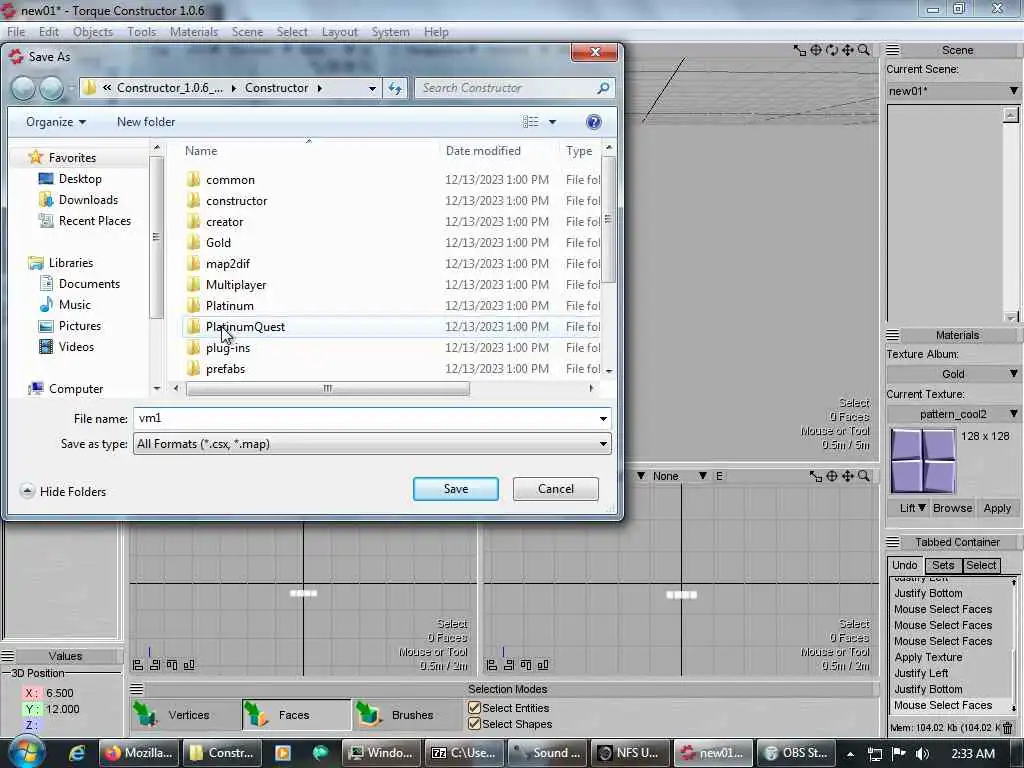Viewport: 1024px width, 768px height.
Task: Click the 3D view center/target icon
Action: (816, 50)
